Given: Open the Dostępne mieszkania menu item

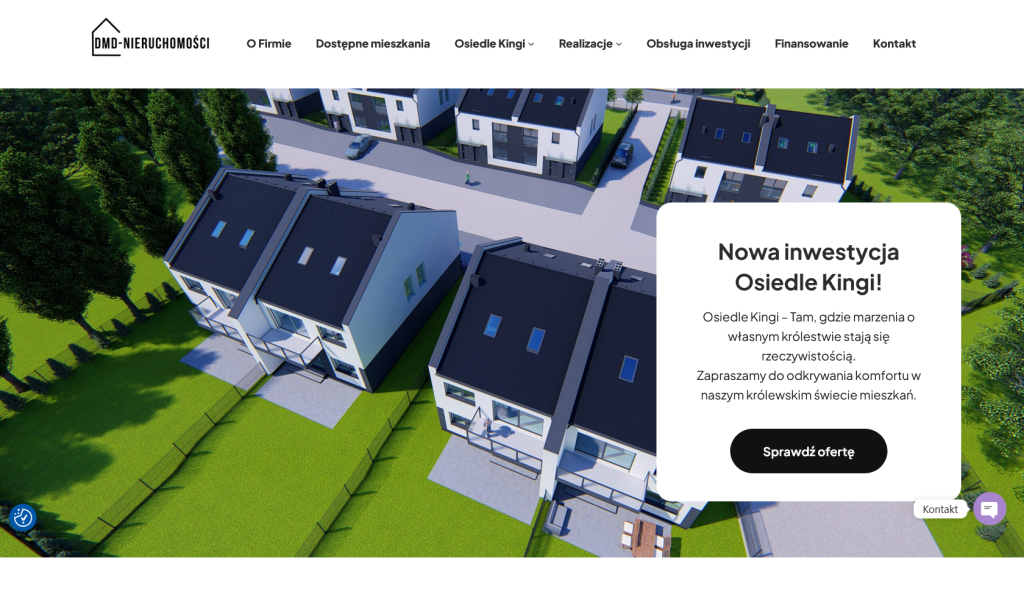Looking at the screenshot, I should [372, 43].
